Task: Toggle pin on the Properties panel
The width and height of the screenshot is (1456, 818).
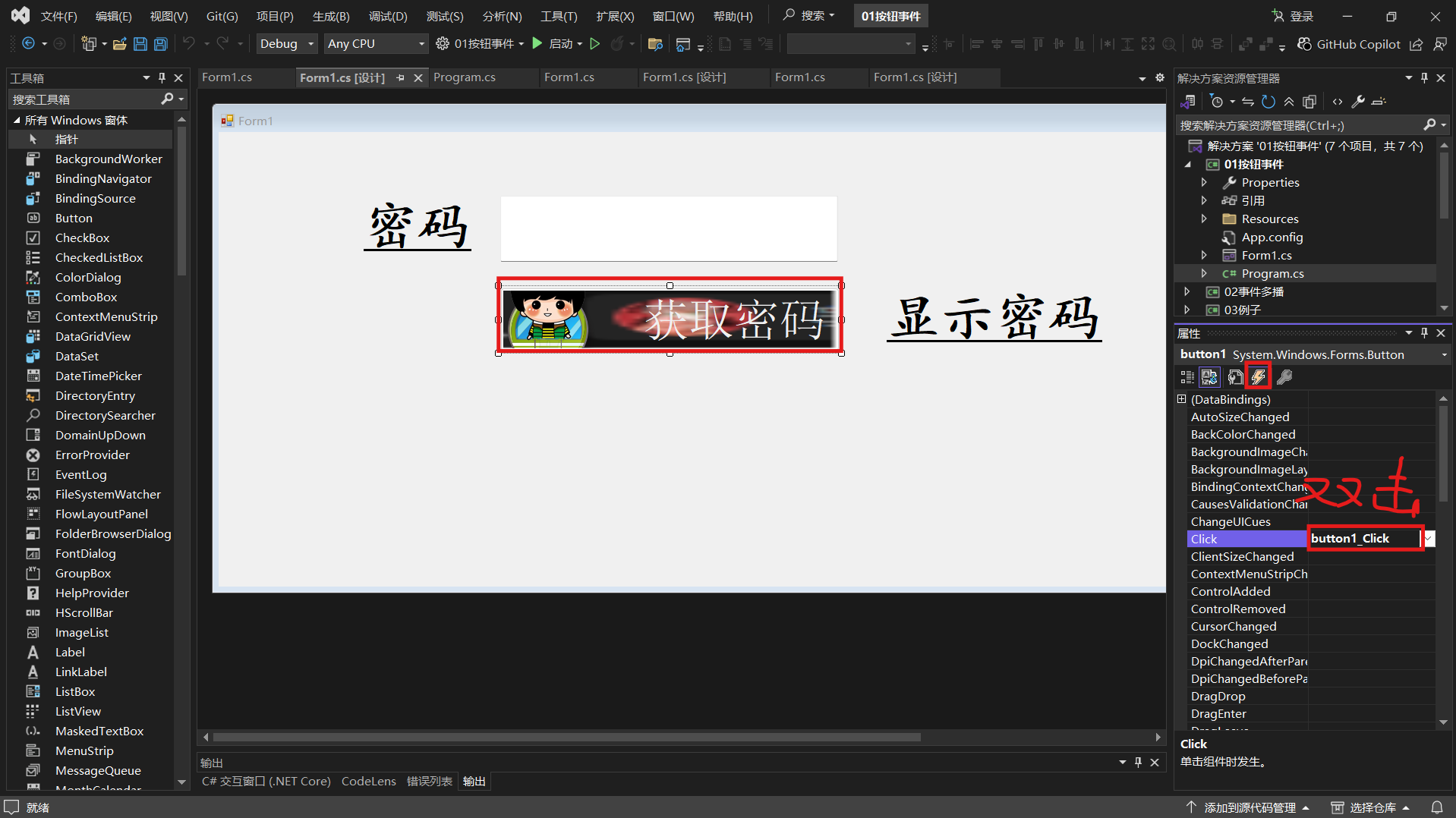Action: click(1424, 332)
